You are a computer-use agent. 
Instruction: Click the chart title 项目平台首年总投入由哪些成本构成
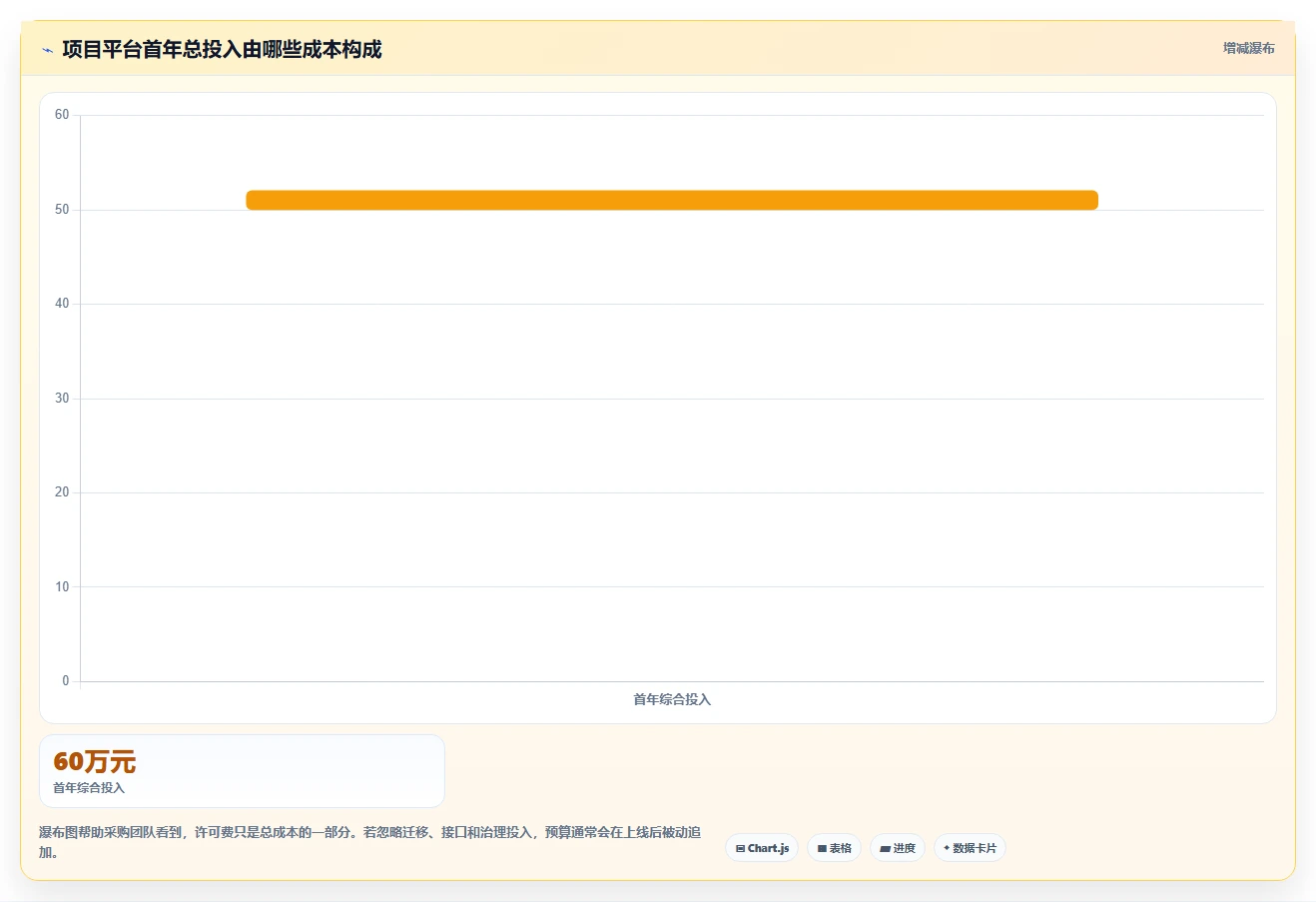coord(222,50)
